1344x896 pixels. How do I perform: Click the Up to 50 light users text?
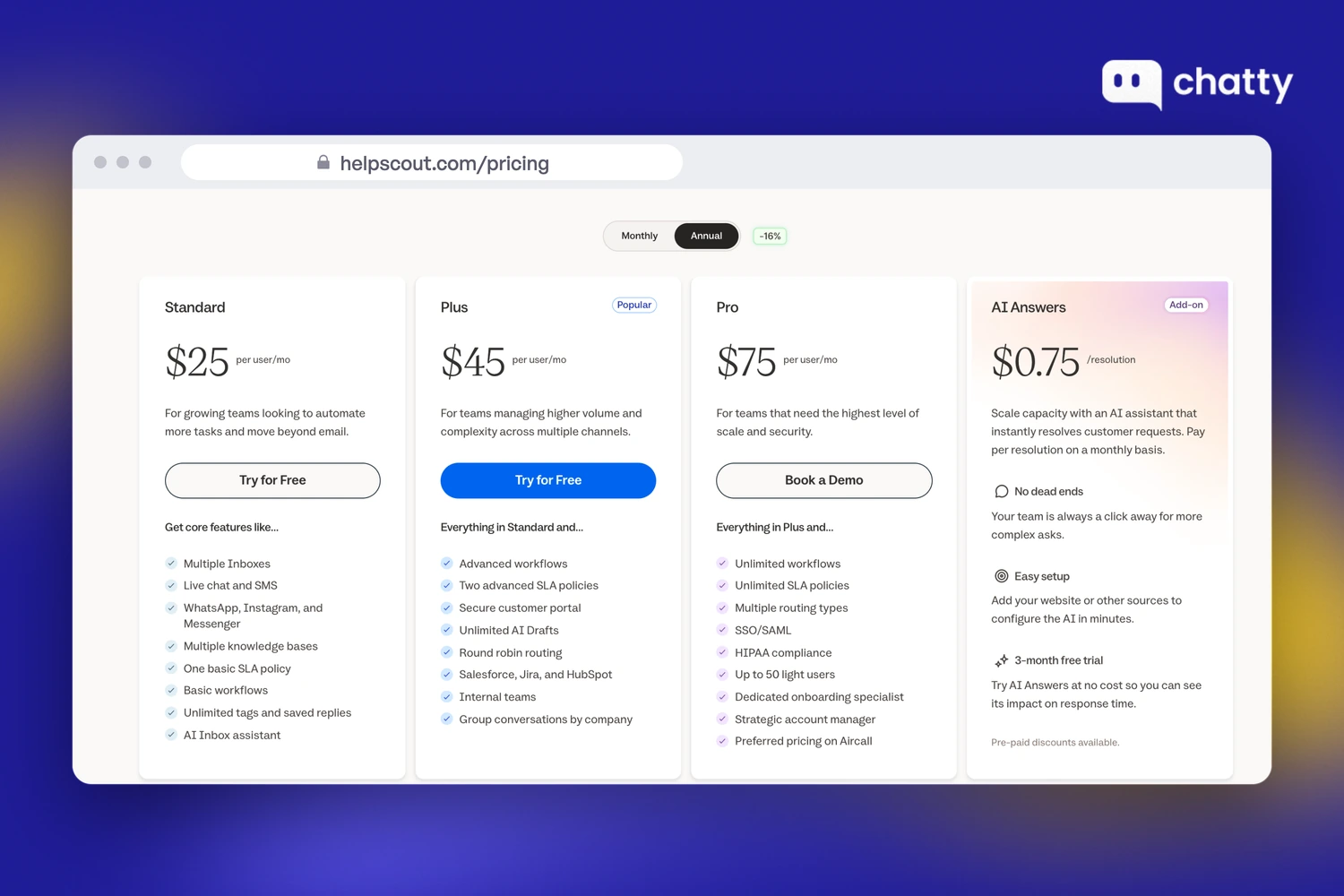coord(785,675)
